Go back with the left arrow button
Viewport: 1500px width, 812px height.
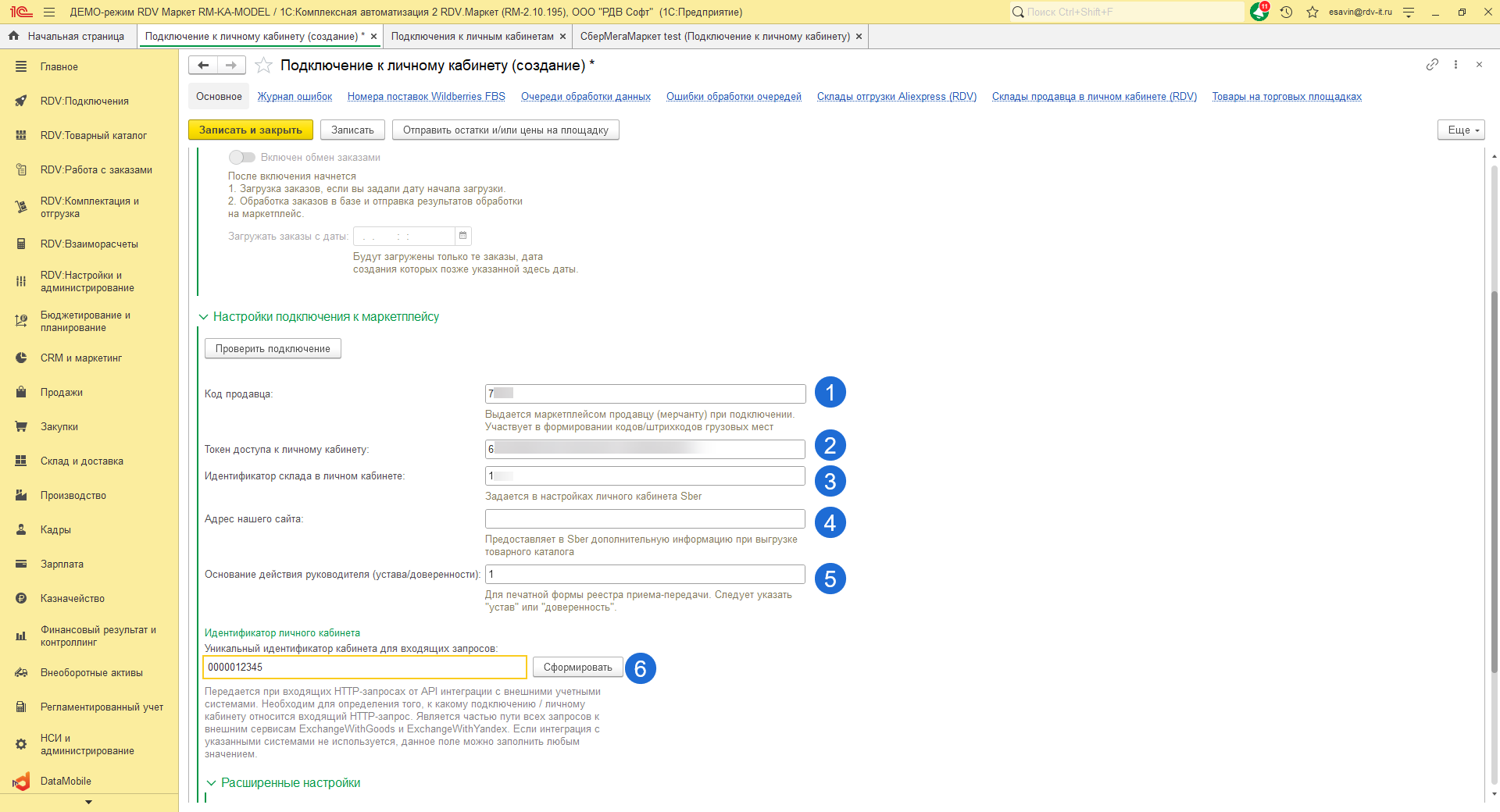point(203,66)
